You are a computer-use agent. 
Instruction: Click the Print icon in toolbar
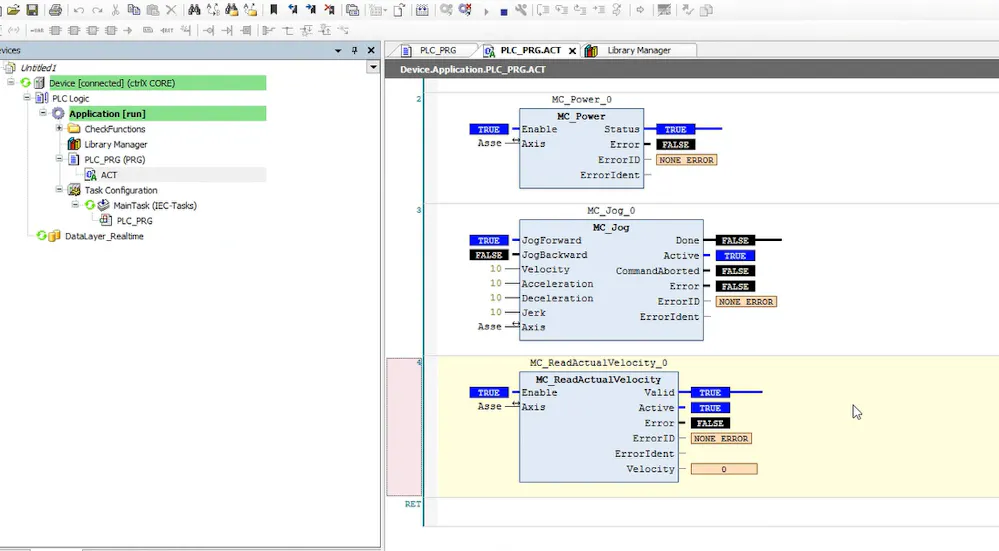click(55, 10)
